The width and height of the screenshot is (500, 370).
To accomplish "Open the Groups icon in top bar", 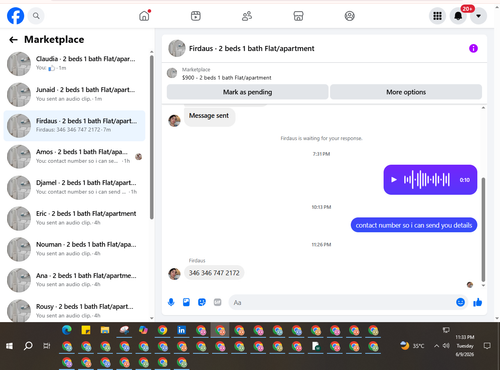I will click(x=349, y=16).
